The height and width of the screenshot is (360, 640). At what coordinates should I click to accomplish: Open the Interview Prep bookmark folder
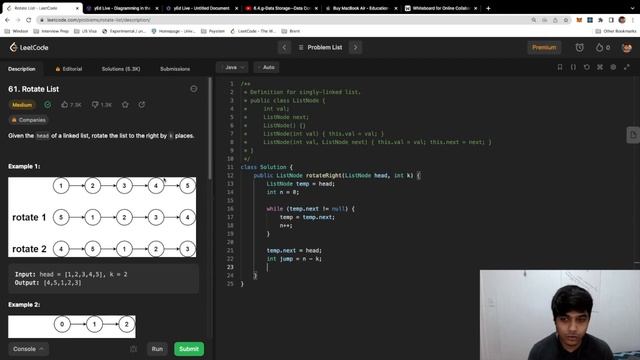[x=51, y=31]
